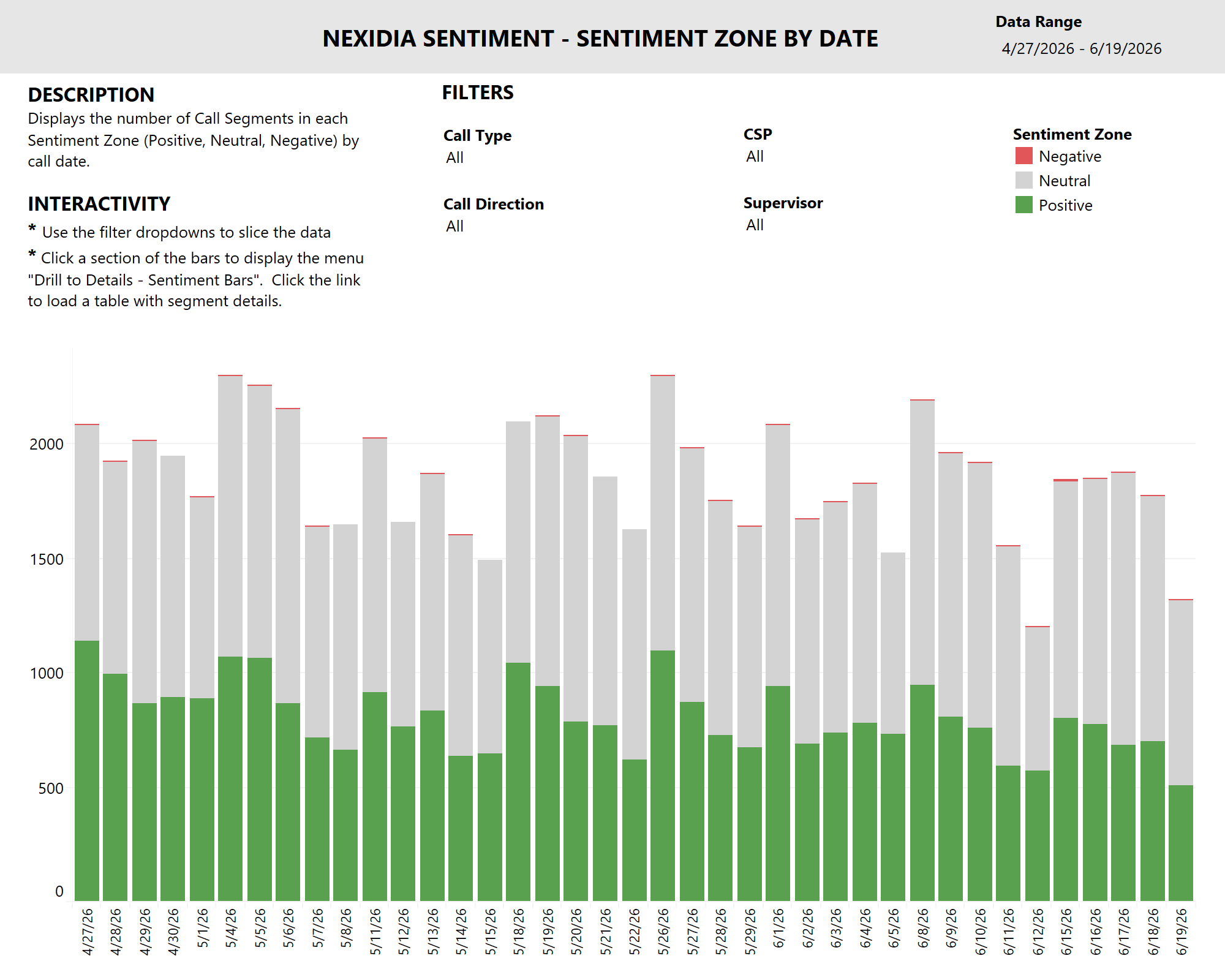Click the dashboard title Nexidia Sentiment
The image size is (1225, 980).
pos(600,39)
